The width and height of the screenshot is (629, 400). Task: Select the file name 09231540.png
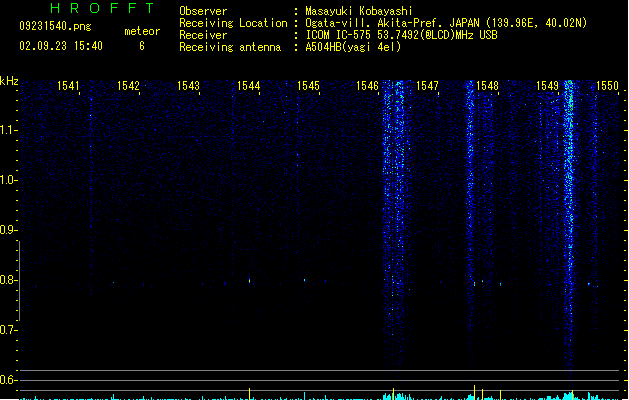click(x=55, y=26)
